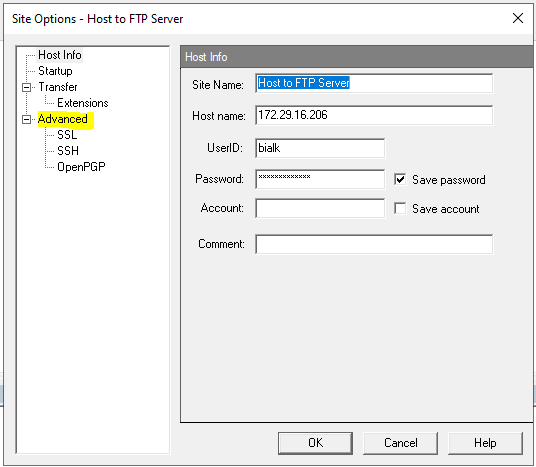Focus the Site Name field

click(374, 83)
